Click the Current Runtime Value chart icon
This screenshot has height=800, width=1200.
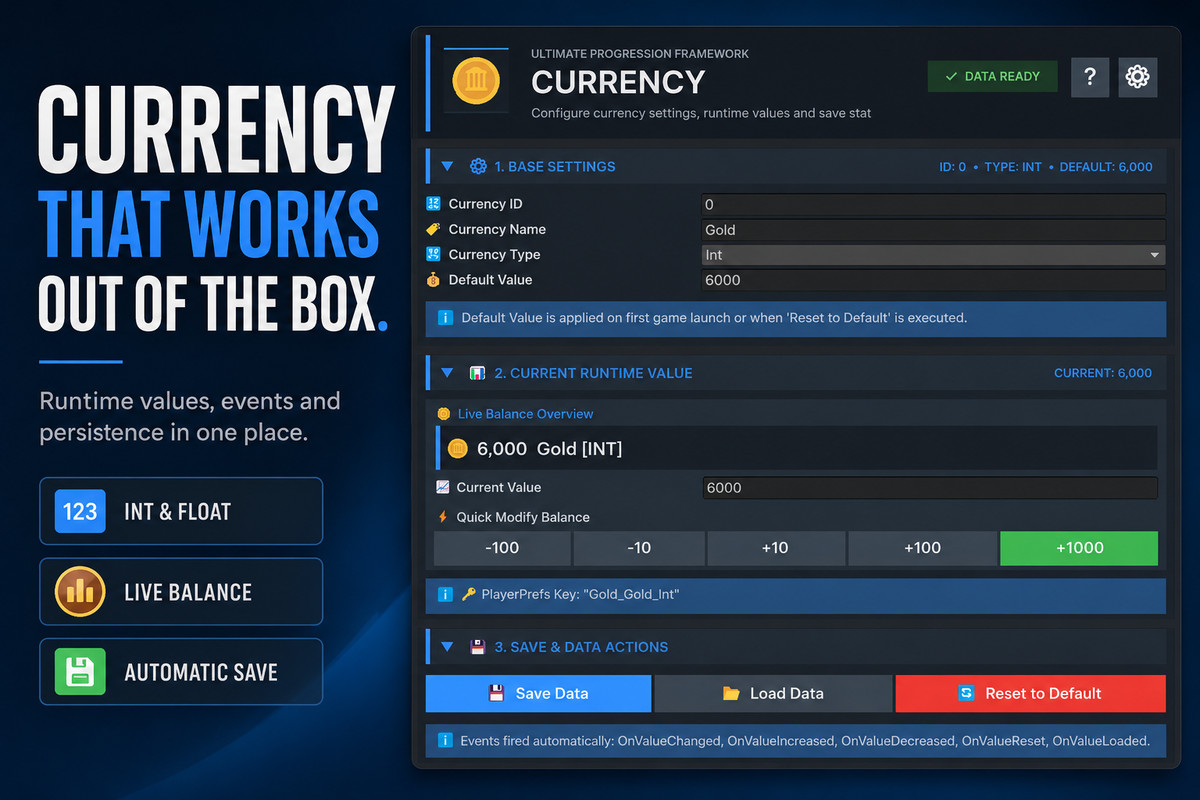click(x=478, y=373)
